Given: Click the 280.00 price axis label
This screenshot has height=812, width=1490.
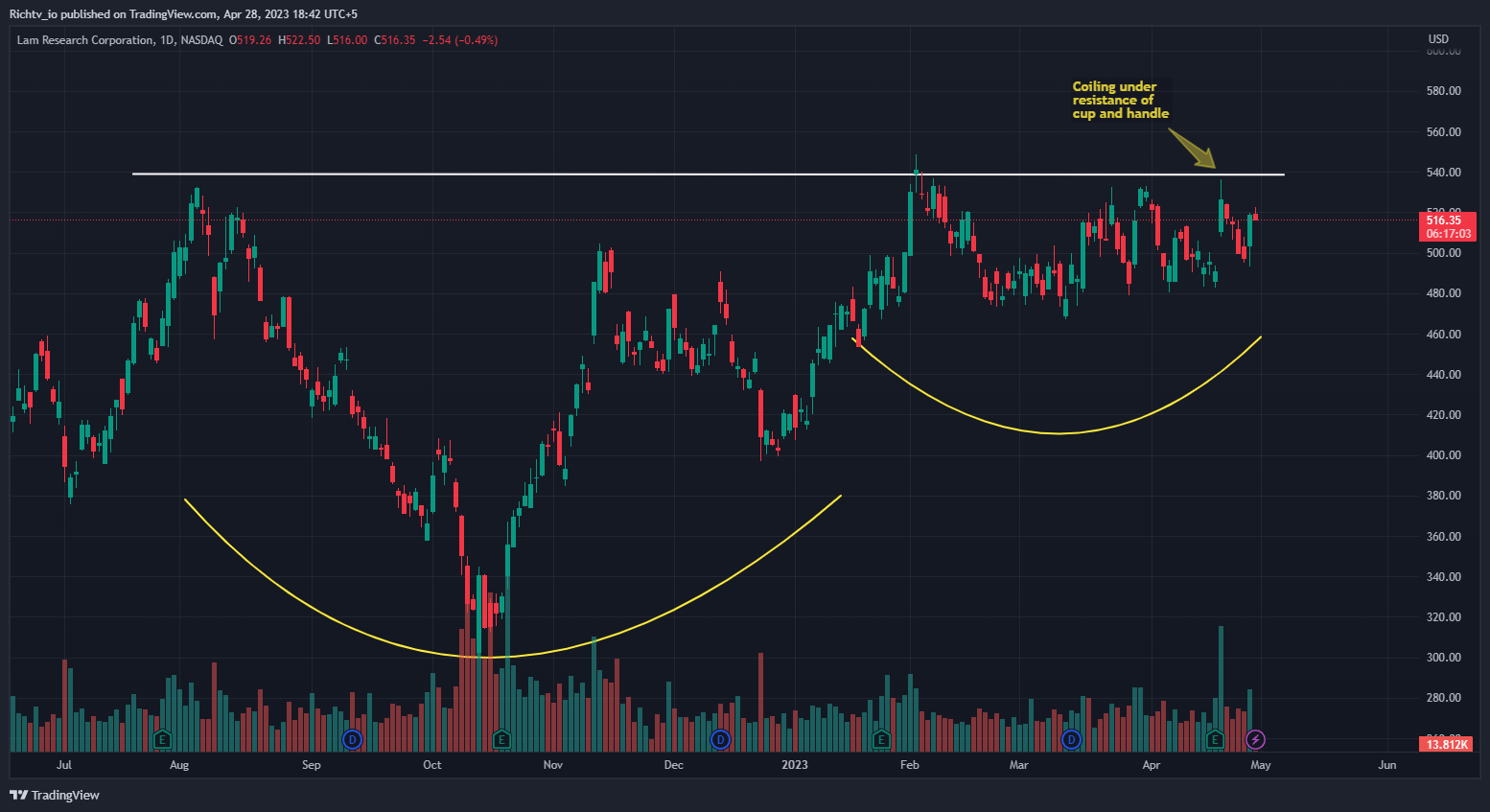Looking at the screenshot, I should pyautogui.click(x=1443, y=698).
